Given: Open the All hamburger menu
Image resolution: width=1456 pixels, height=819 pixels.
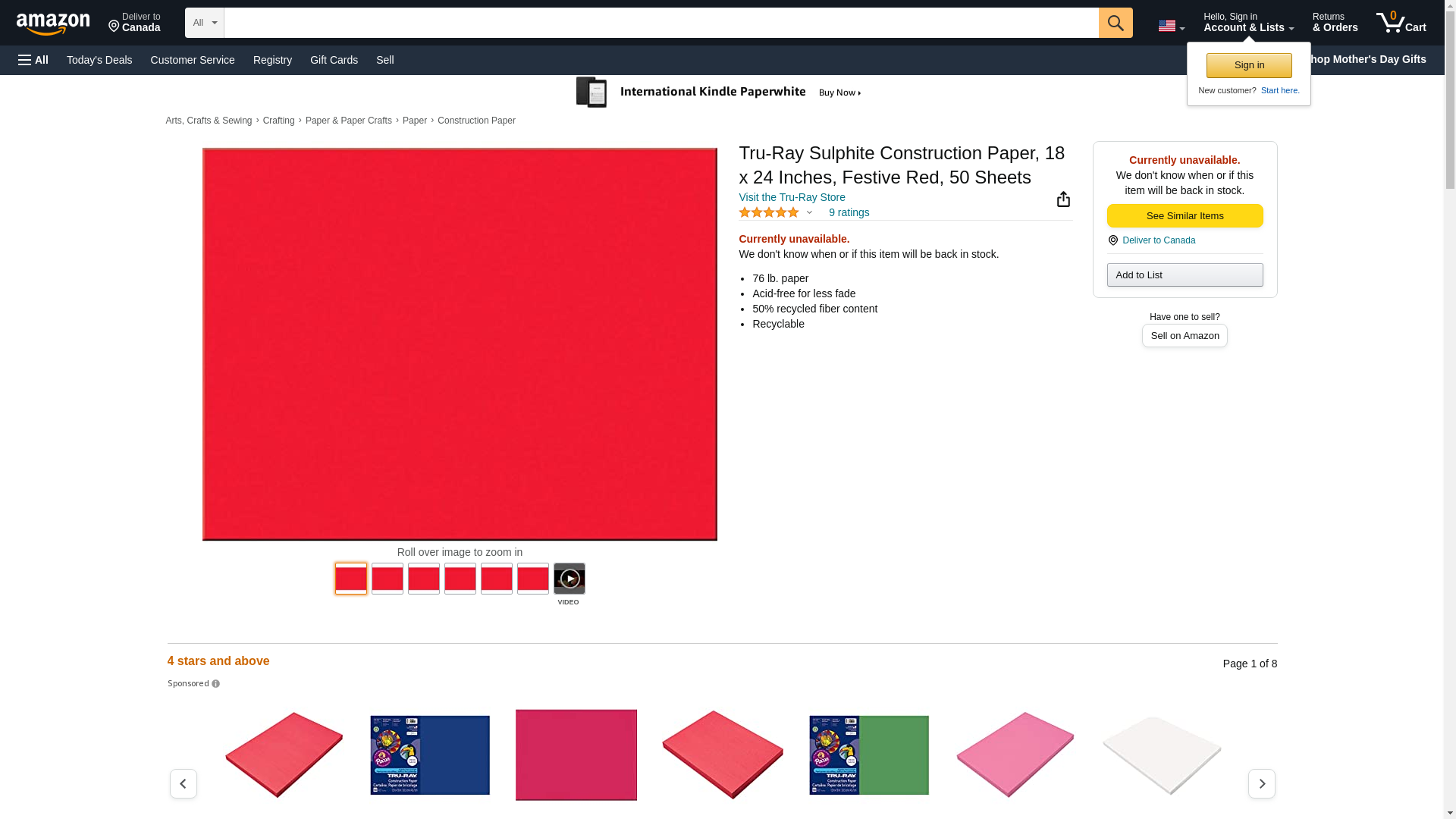Looking at the screenshot, I should click(33, 60).
